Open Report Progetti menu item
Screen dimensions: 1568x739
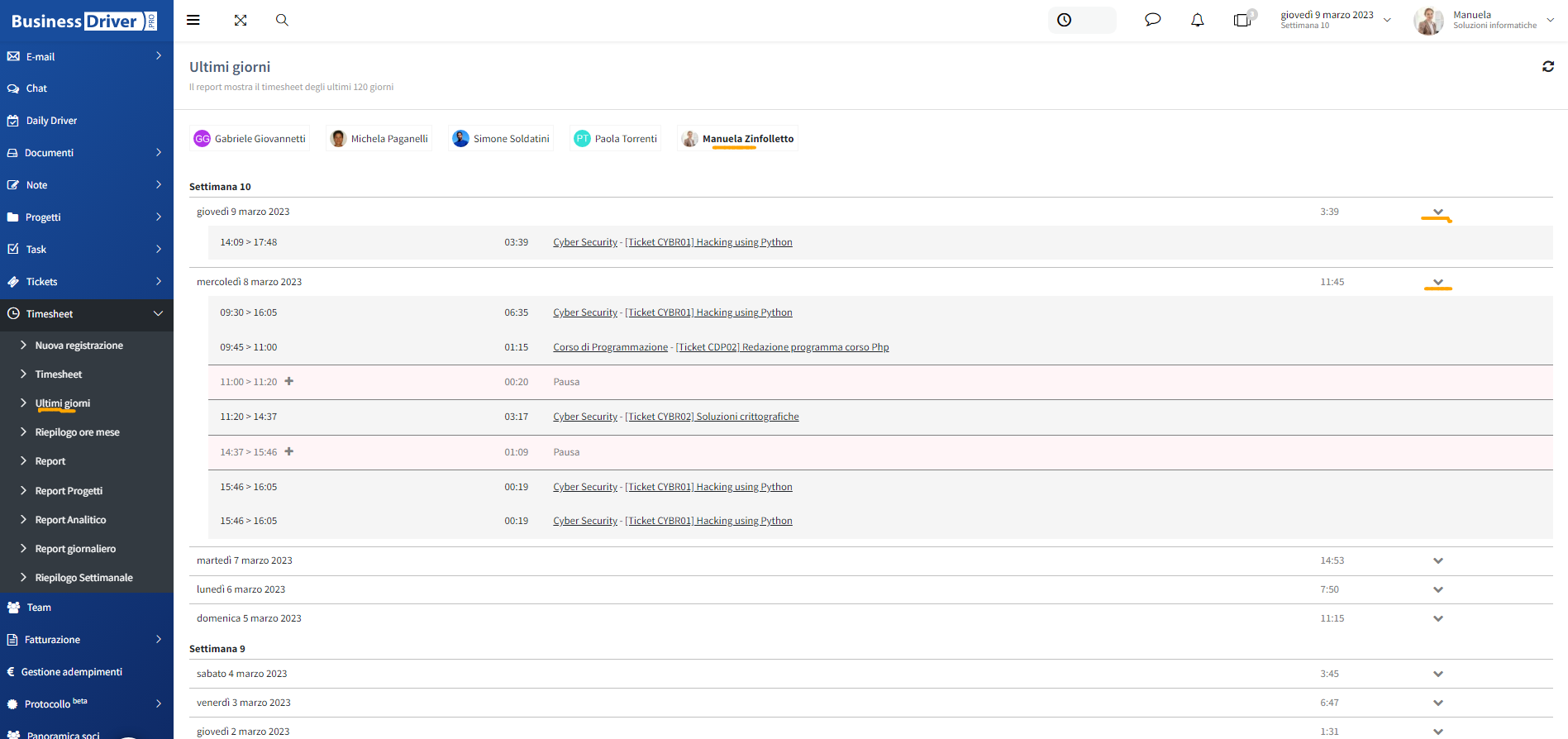[x=69, y=491]
